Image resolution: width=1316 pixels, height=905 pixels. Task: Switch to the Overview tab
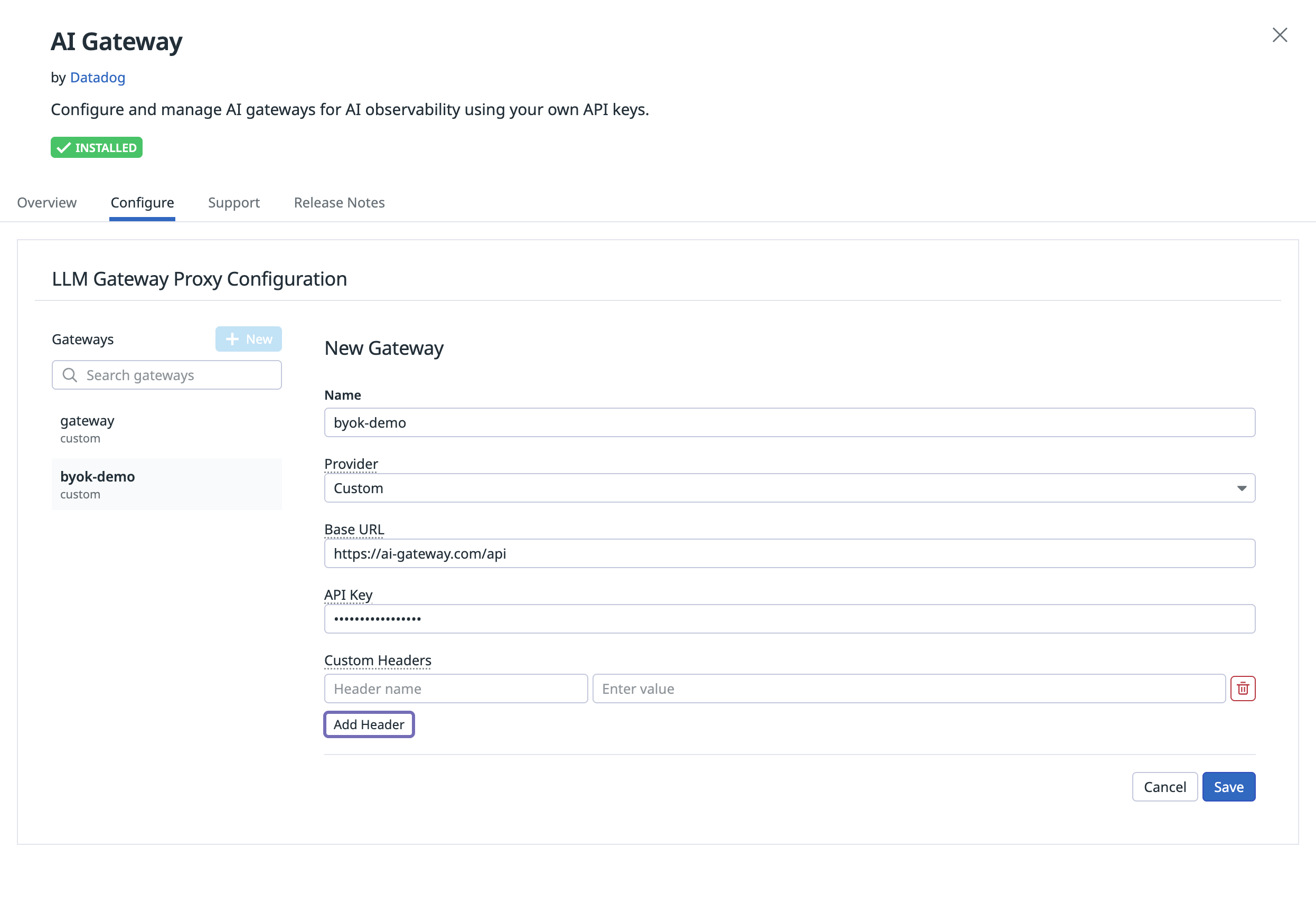tap(46, 202)
